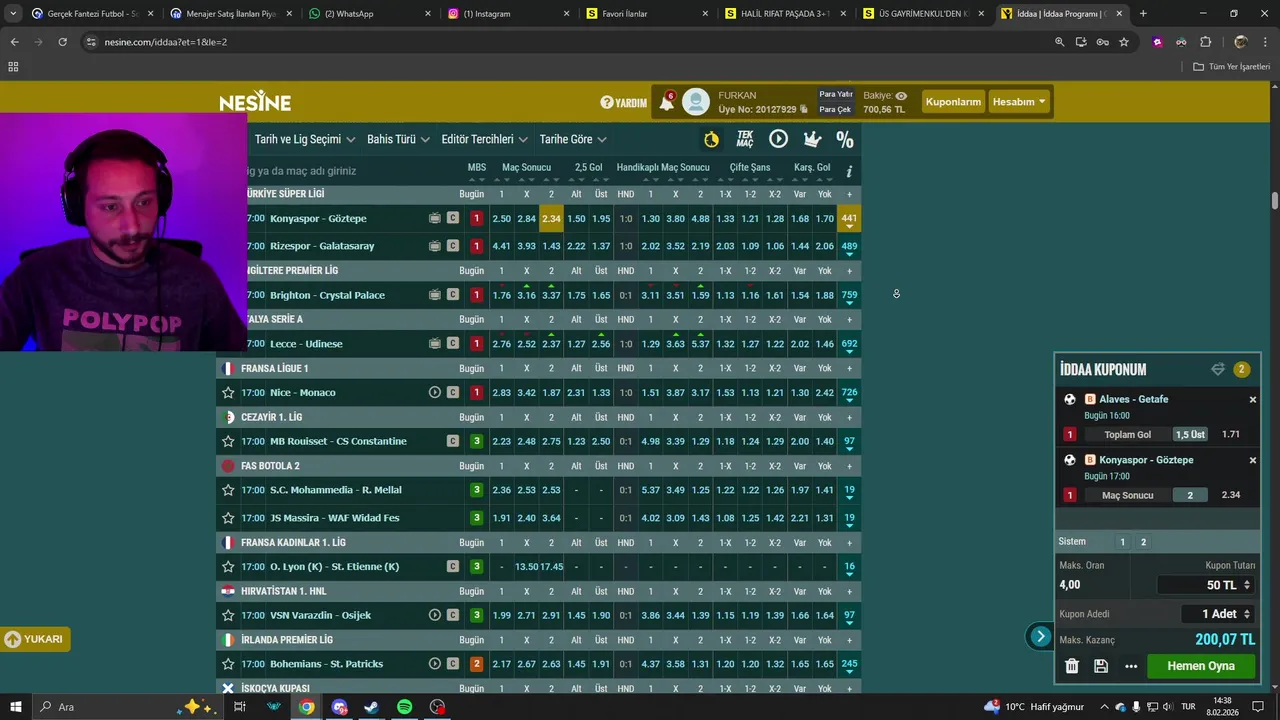Remove Alaves - Getafe from coupon
1280x720 pixels.
click(1252, 399)
